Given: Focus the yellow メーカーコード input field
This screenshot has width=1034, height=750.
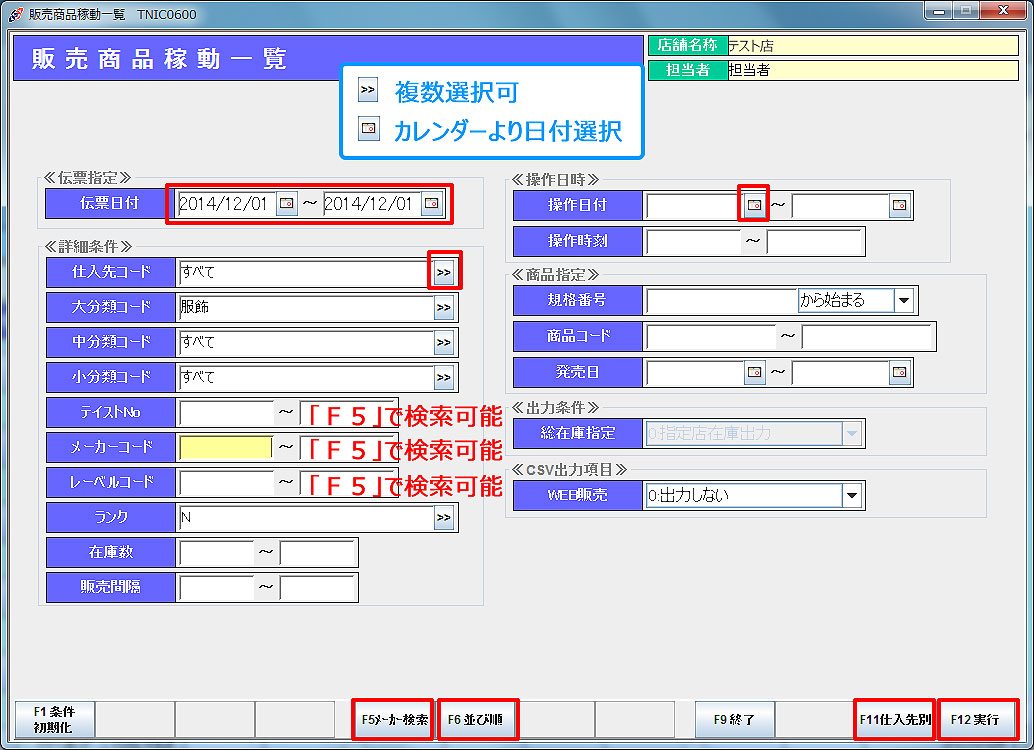Looking at the screenshot, I should (225, 447).
